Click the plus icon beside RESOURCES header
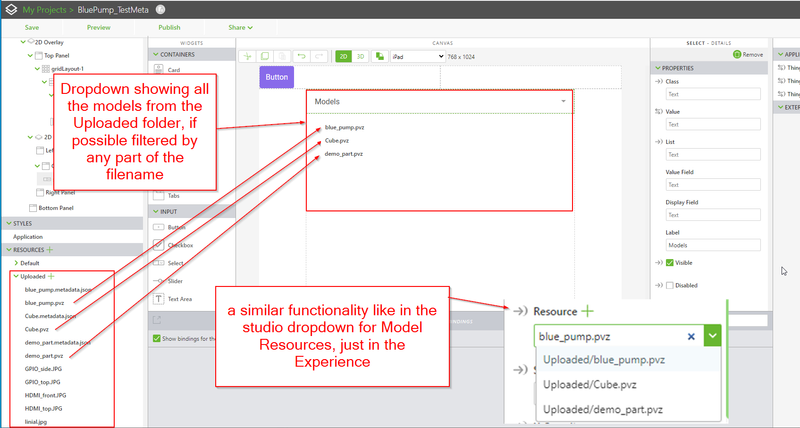 (50, 249)
